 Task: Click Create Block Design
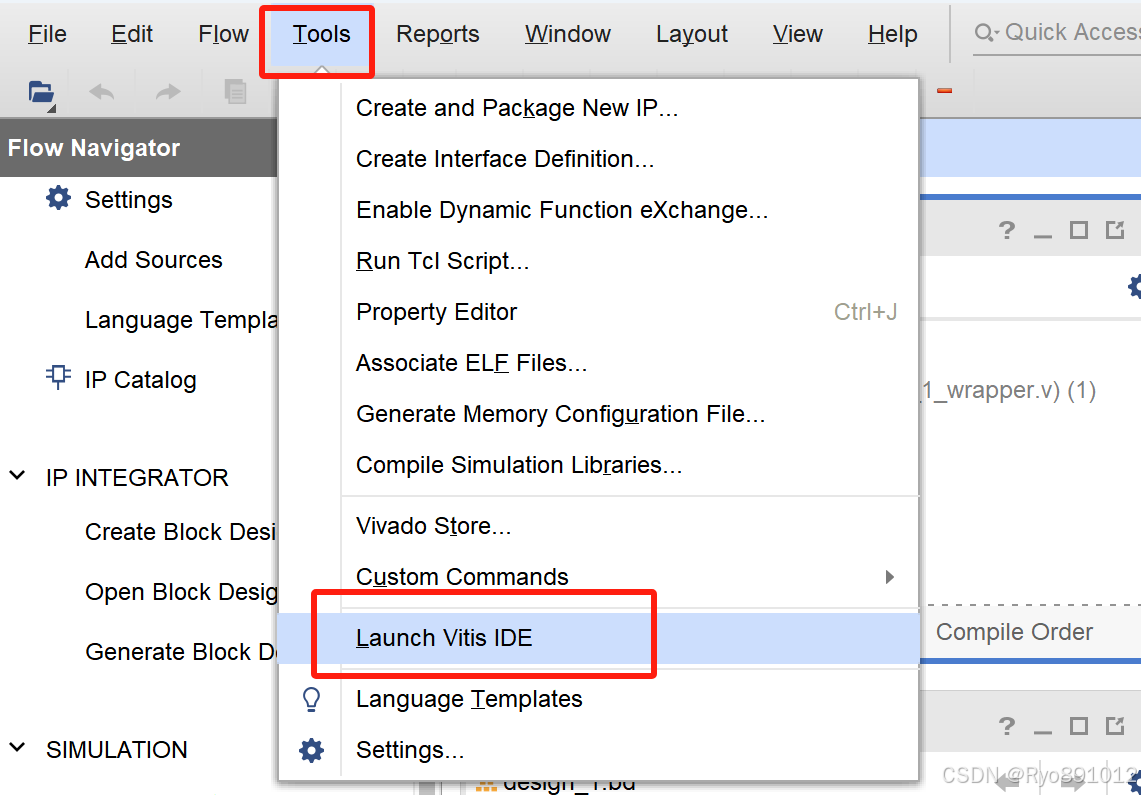pyautogui.click(x=180, y=532)
